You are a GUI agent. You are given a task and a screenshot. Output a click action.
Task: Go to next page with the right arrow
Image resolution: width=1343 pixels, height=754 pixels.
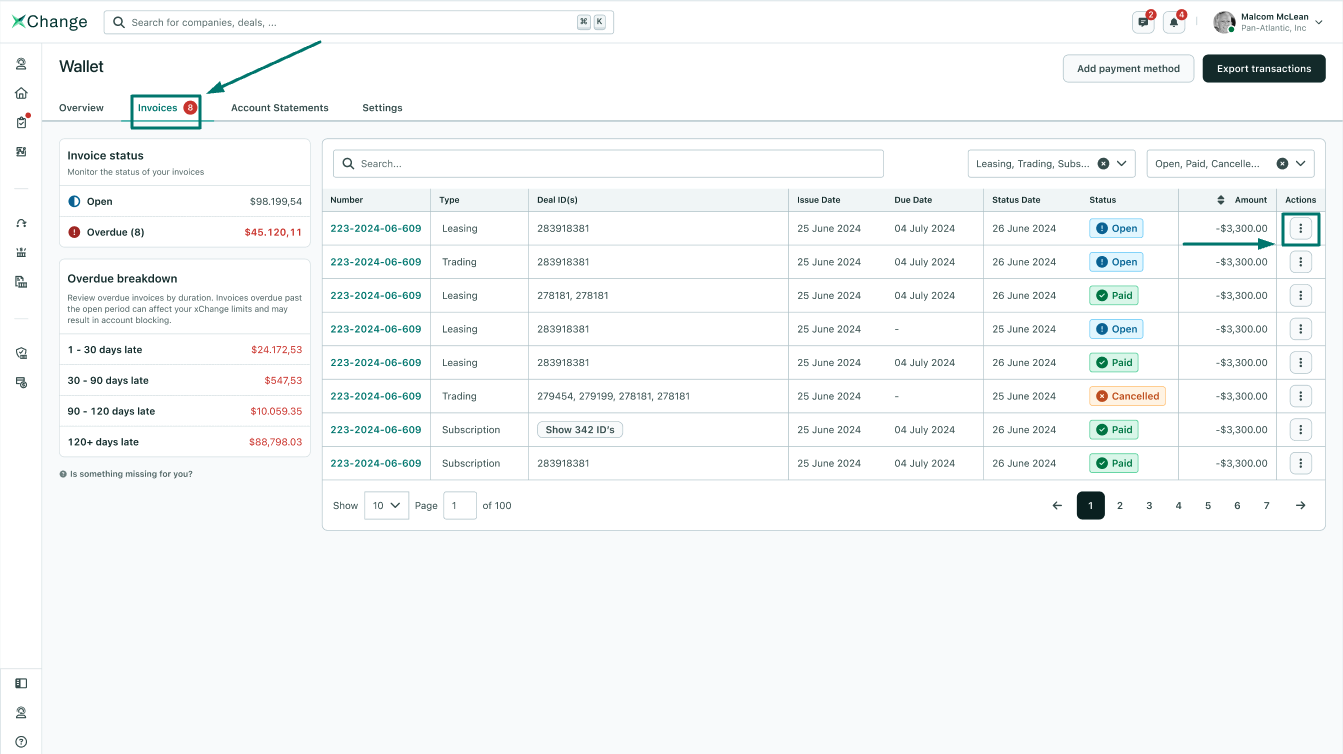(x=1300, y=505)
